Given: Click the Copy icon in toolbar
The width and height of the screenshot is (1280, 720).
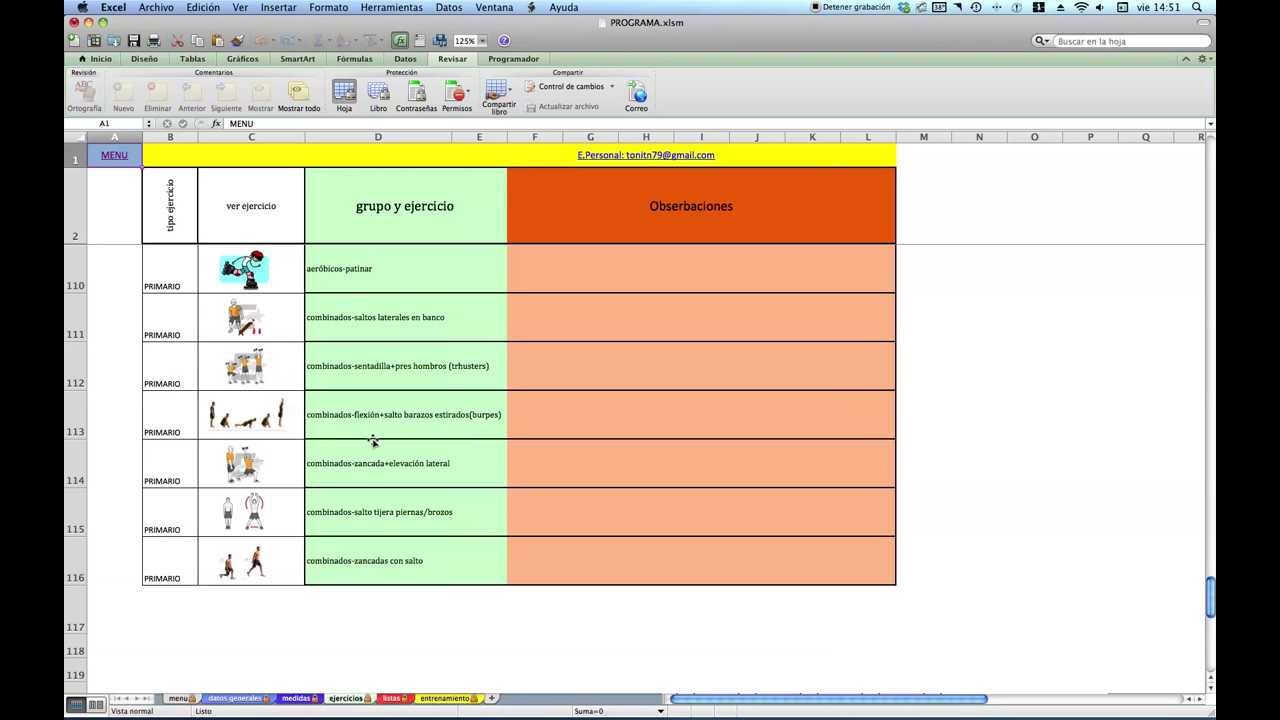Looking at the screenshot, I should (197, 41).
